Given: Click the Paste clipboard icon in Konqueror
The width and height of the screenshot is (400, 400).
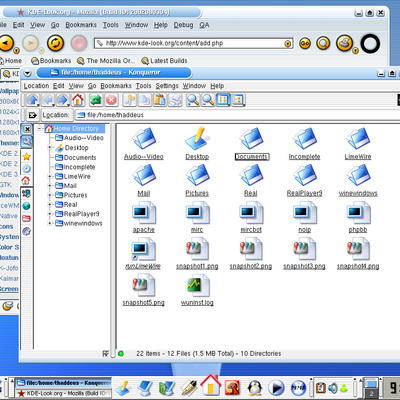Looking at the screenshot, I should 160,100.
